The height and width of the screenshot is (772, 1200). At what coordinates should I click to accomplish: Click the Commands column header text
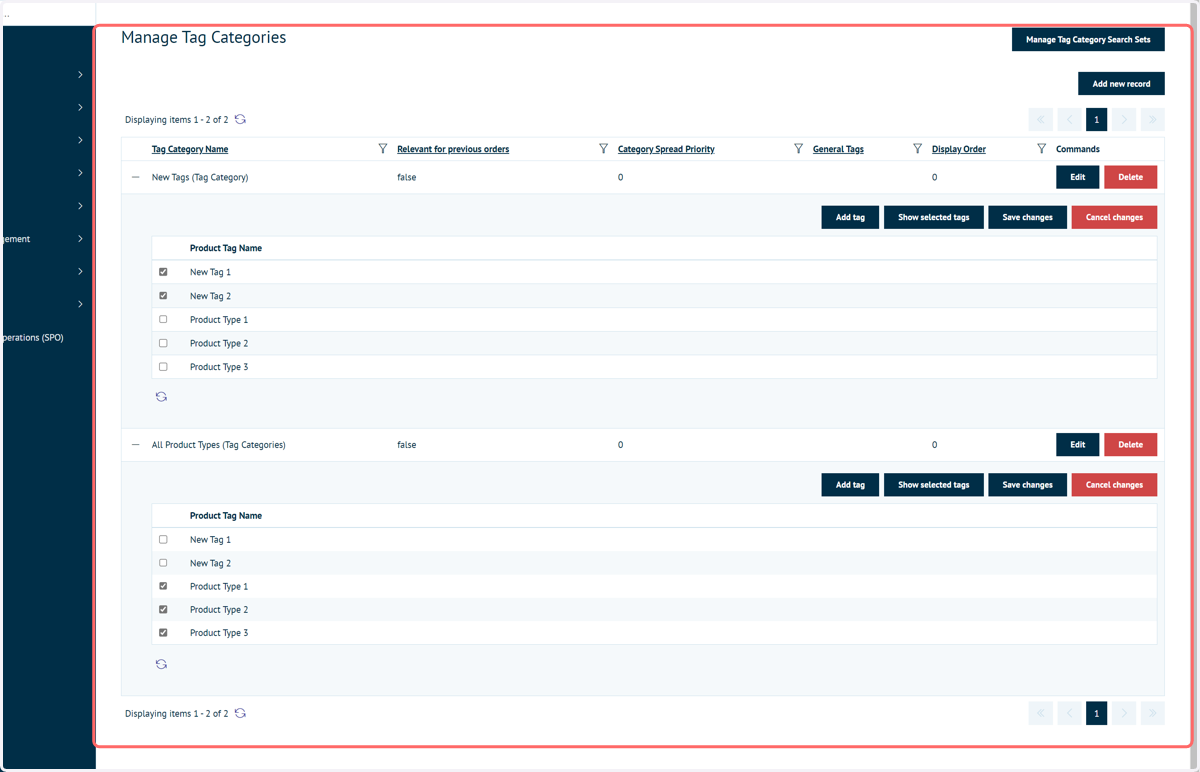click(x=1078, y=149)
